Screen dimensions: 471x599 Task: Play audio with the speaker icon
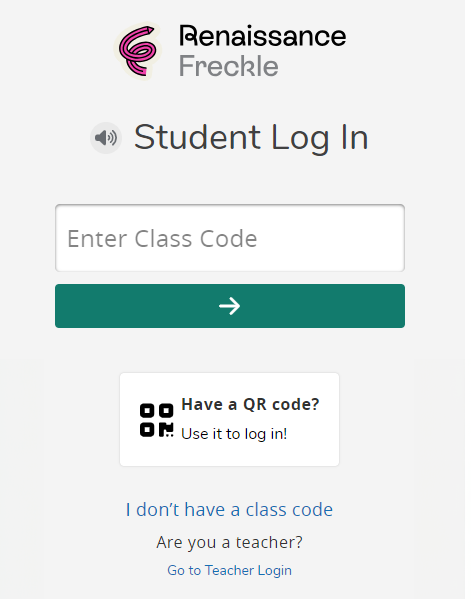pos(106,138)
